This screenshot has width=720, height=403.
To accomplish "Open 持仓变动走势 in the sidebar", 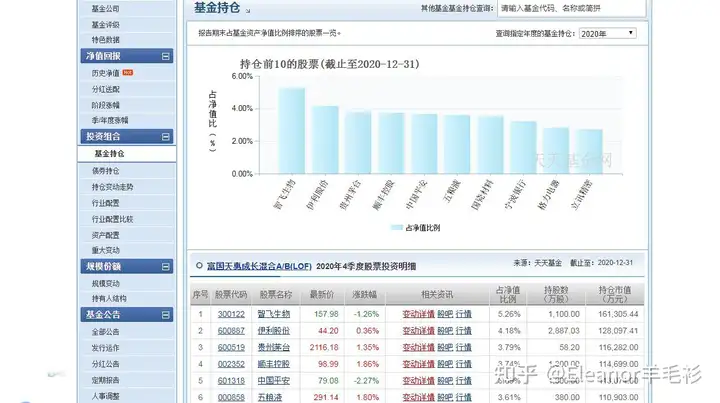I will pyautogui.click(x=112, y=187).
